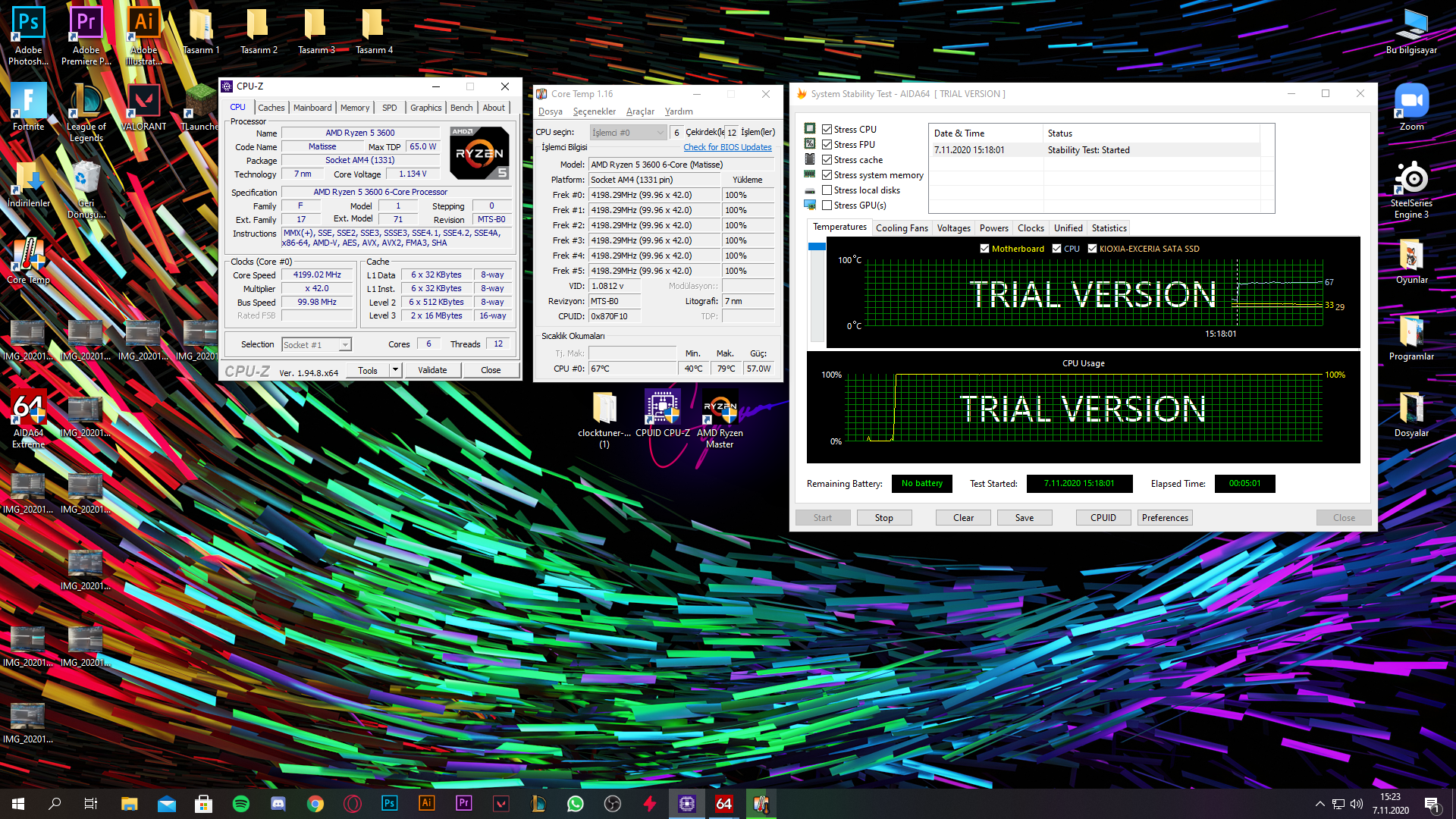Stop the AIDA64 stability test
This screenshot has width=1456, height=819.
[x=883, y=518]
